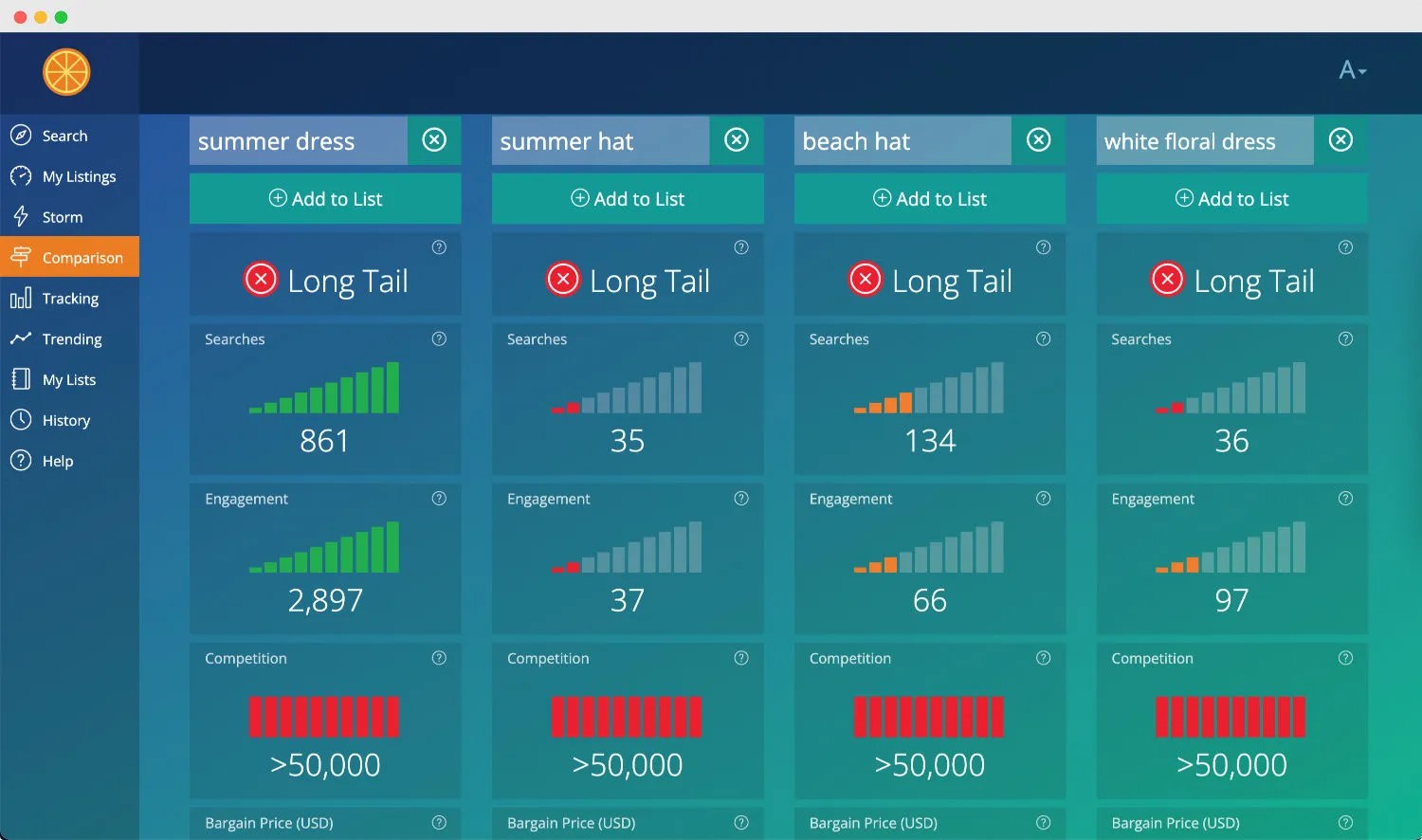Screen dimensions: 1422x840
Task: Click the orange citrus logo
Action: [68, 71]
